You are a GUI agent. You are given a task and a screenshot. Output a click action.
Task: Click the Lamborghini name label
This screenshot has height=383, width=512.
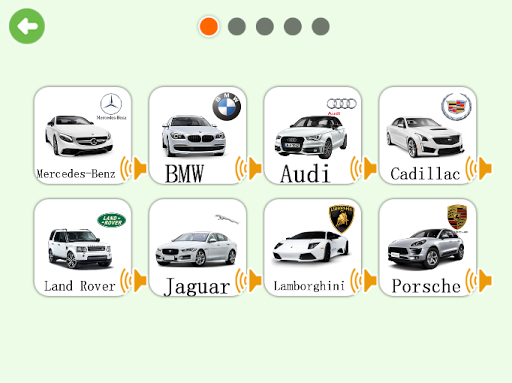coord(309,286)
